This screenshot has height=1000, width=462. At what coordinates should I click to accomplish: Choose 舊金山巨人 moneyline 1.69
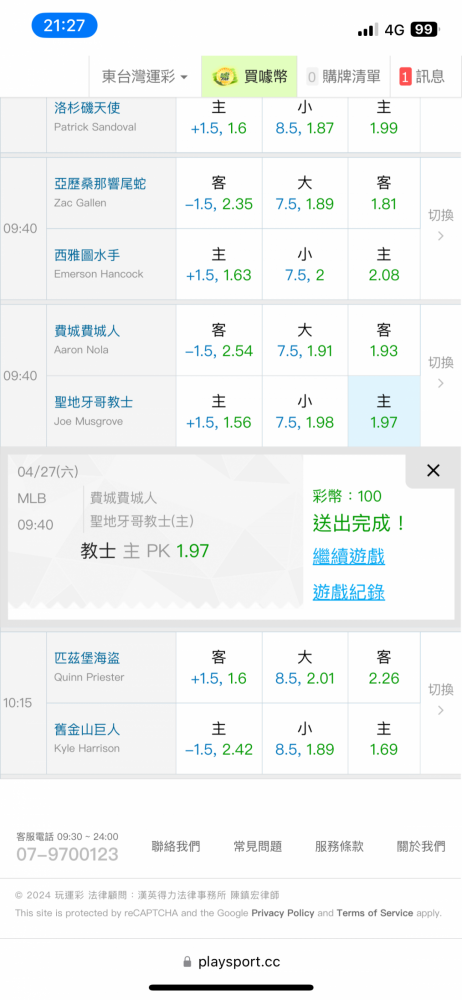(x=384, y=739)
